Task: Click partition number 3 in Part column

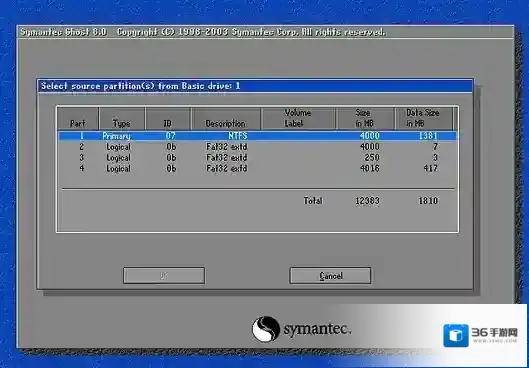Action: (82, 158)
